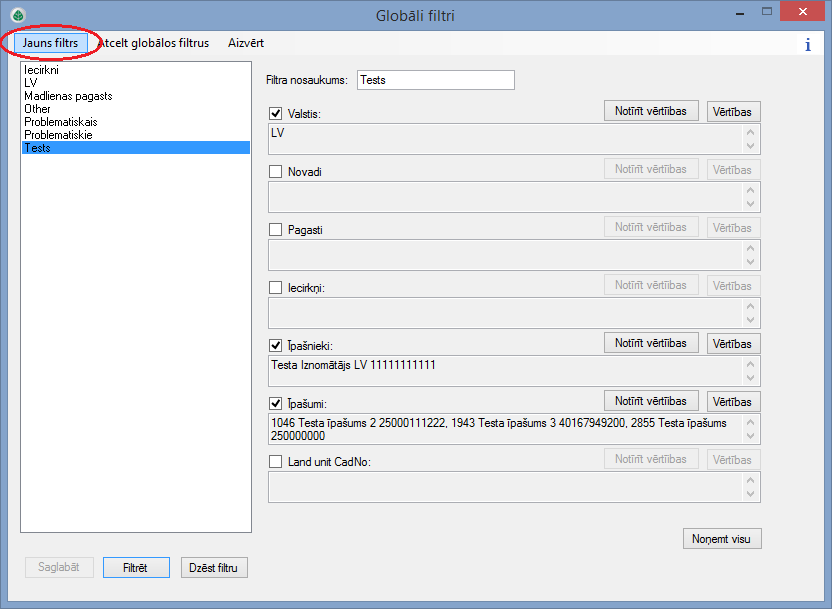Open the Jauns filtrs menu
This screenshot has width=832, height=609.
click(x=50, y=44)
